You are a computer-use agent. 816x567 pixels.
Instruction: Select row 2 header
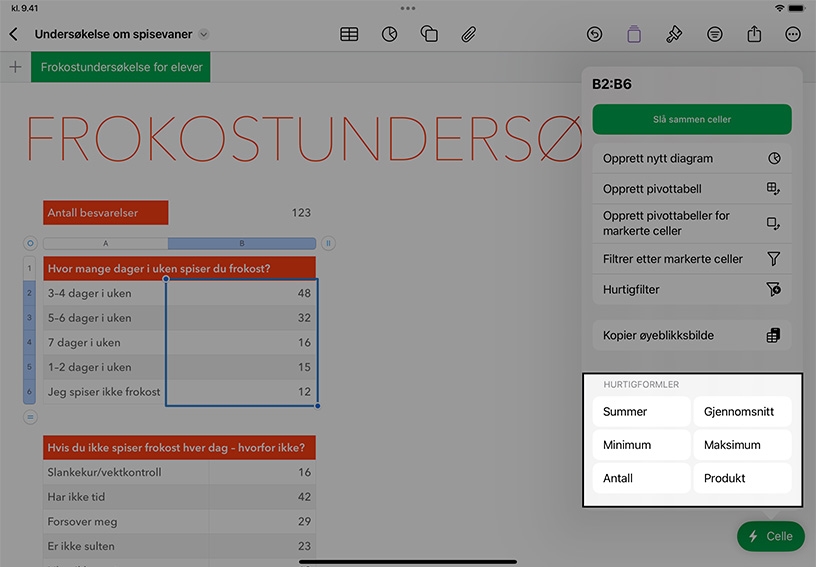click(x=30, y=293)
